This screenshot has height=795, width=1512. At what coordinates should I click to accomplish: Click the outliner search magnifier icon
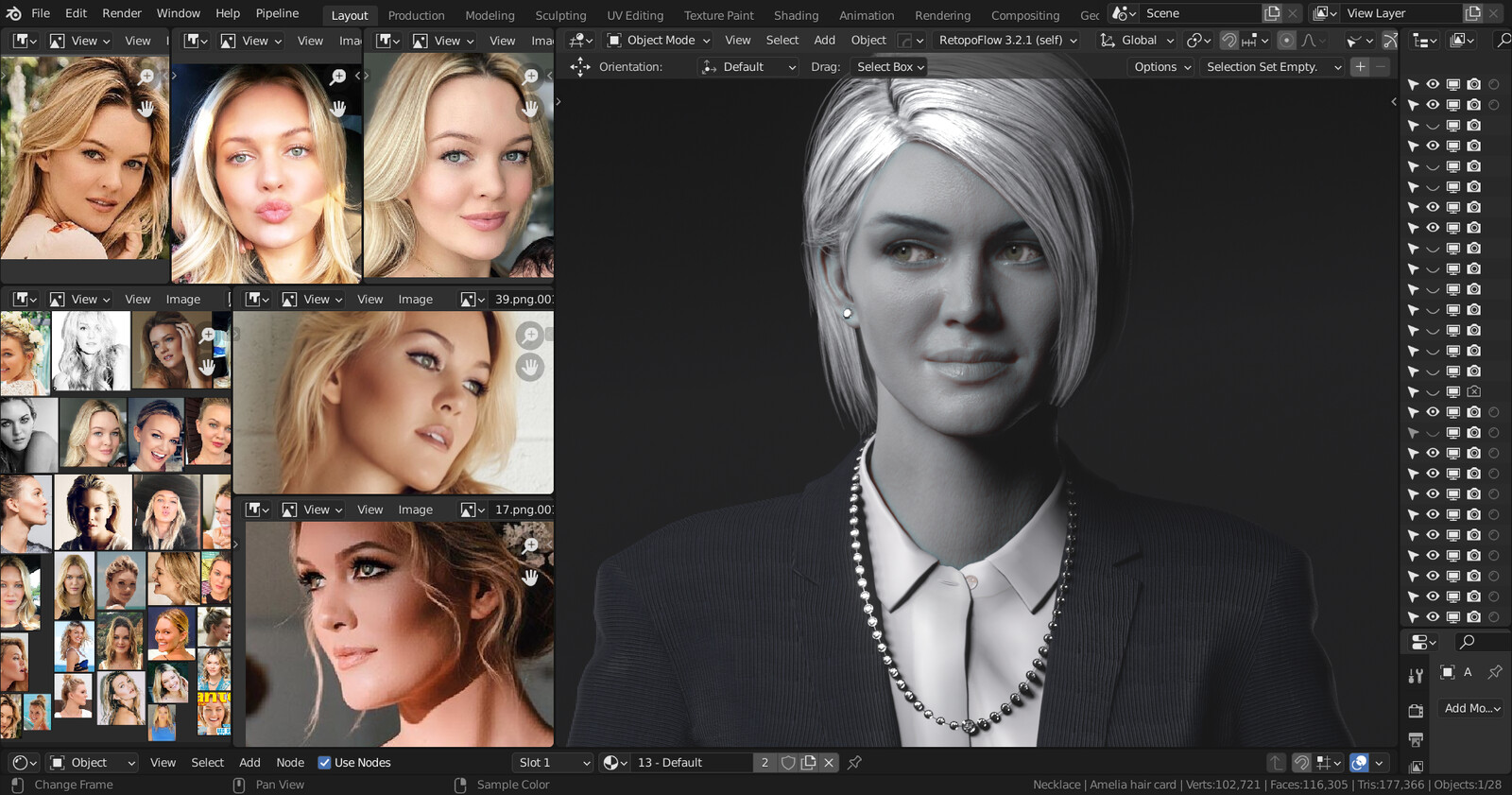tap(1503, 41)
